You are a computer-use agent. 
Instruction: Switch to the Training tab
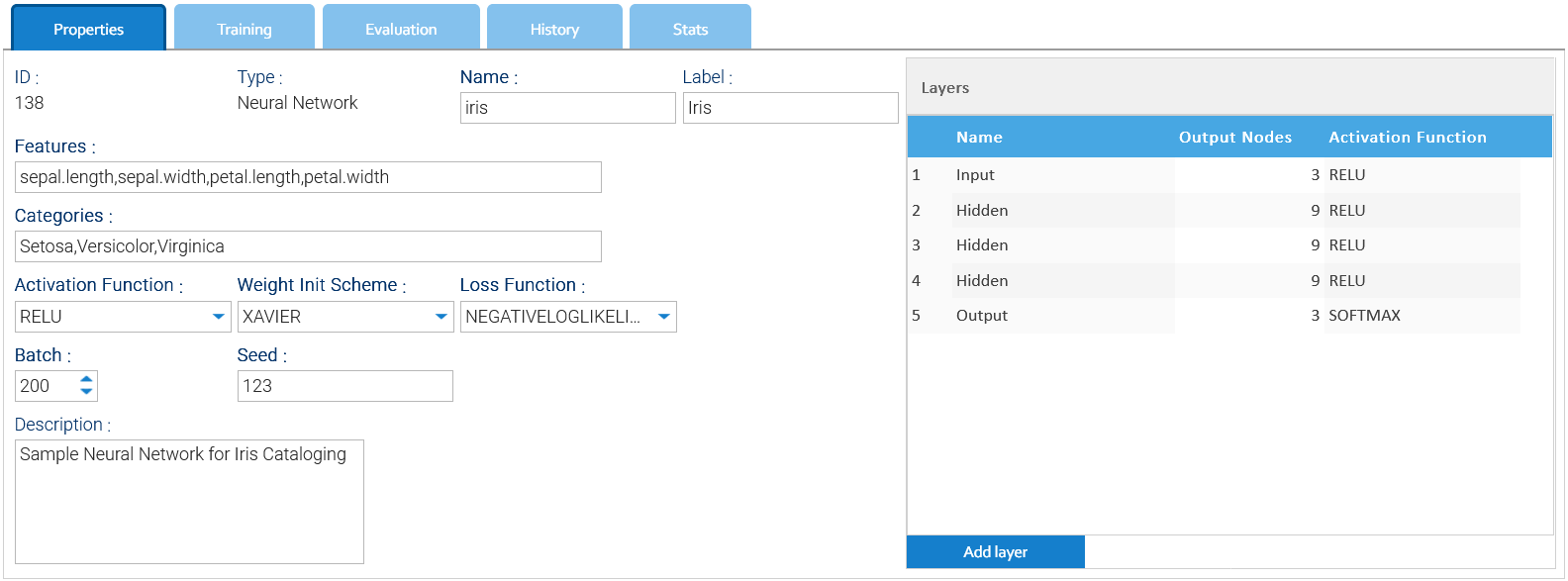(x=245, y=28)
